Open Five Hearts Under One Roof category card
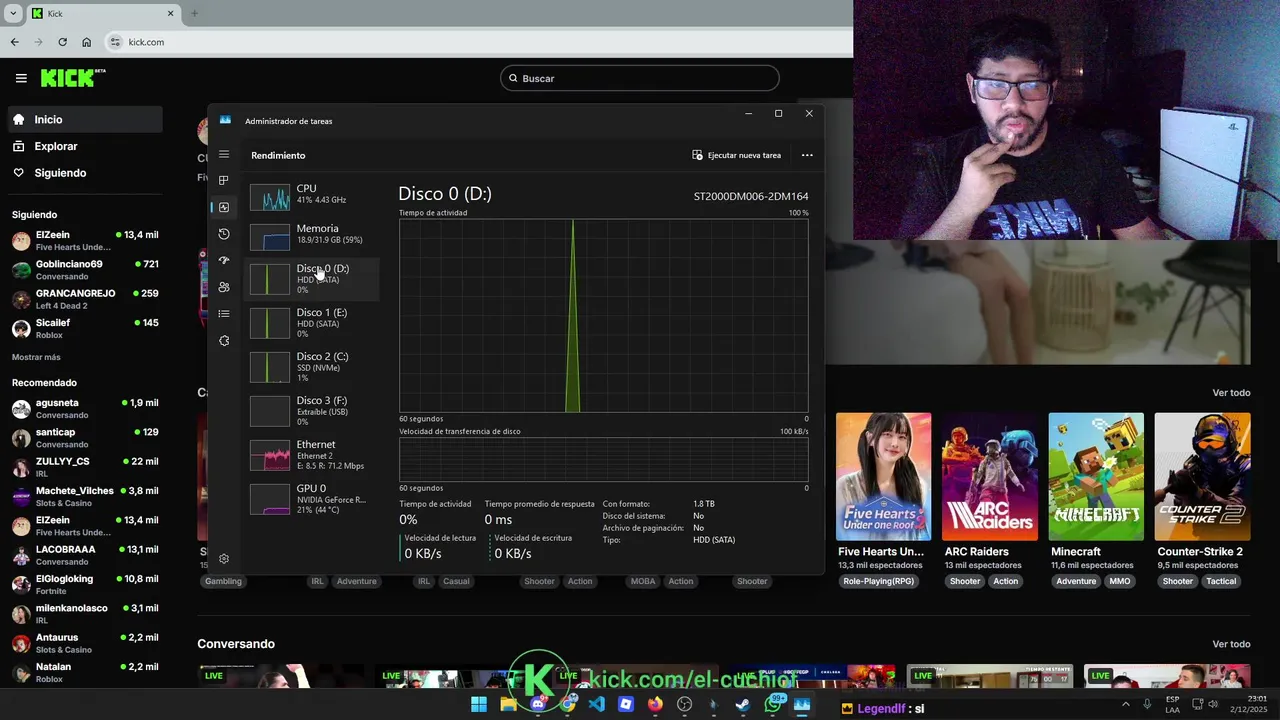Viewport: 1280px width, 720px height. 883,477
